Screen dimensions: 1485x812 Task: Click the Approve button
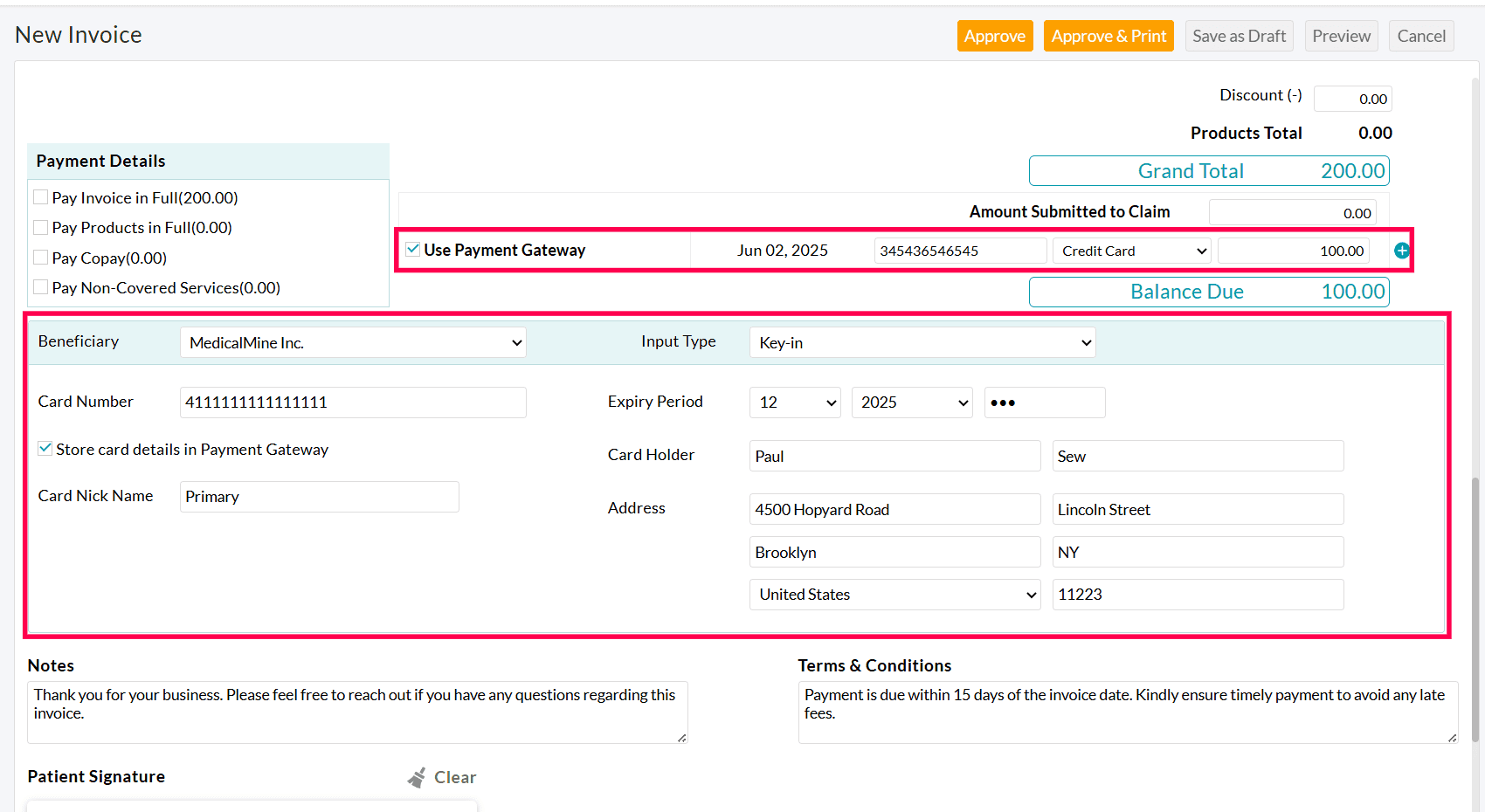click(x=995, y=36)
